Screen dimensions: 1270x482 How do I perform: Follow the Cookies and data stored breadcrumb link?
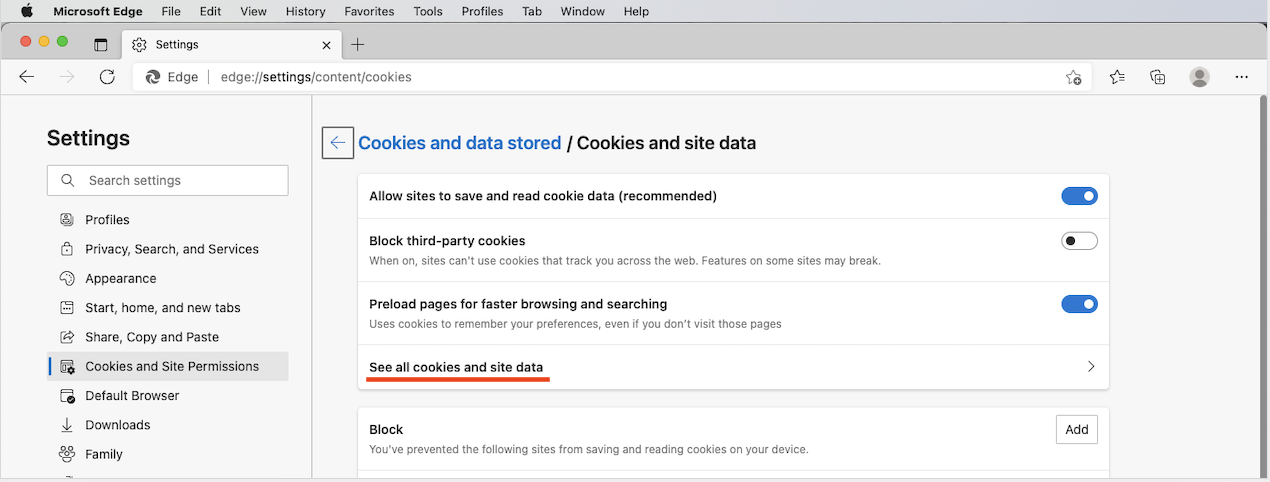[x=460, y=143]
